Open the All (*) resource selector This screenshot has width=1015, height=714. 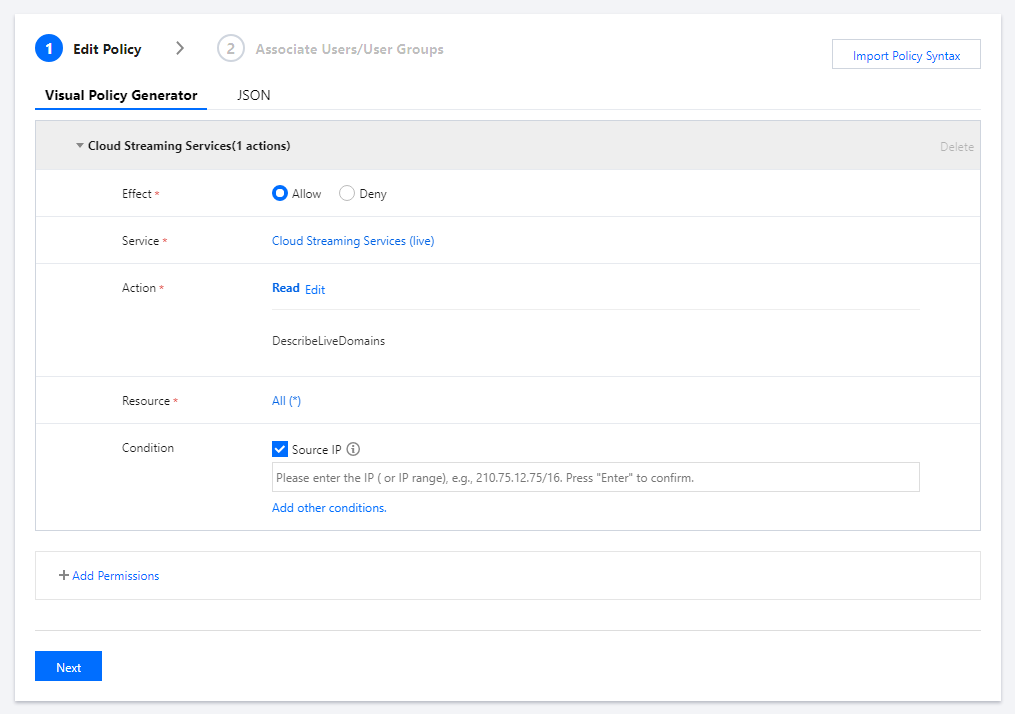pos(286,401)
